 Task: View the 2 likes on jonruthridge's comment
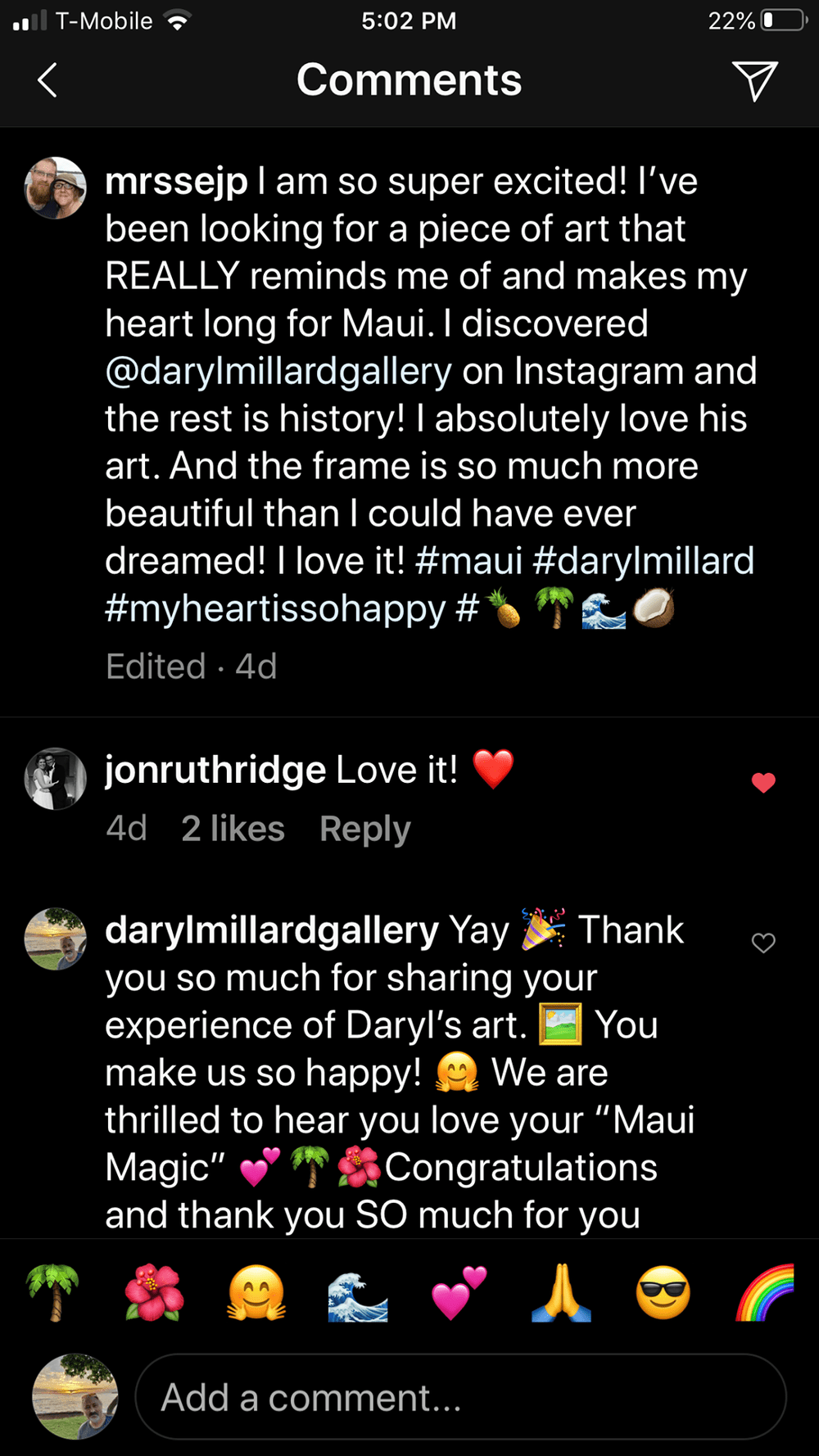[233, 829]
